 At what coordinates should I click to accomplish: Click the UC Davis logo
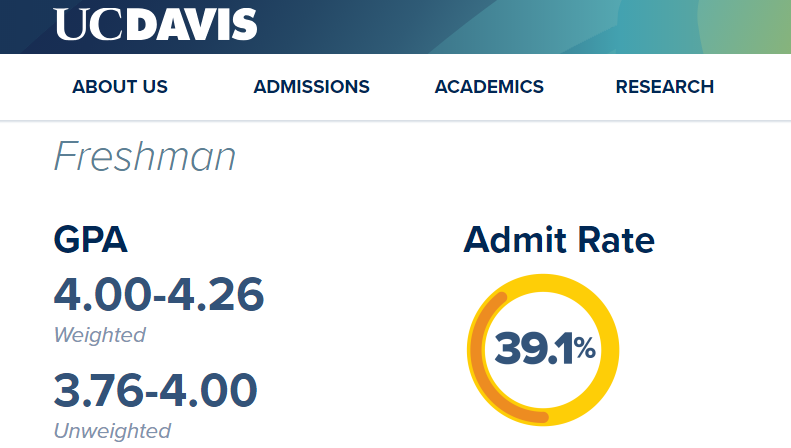[155, 24]
